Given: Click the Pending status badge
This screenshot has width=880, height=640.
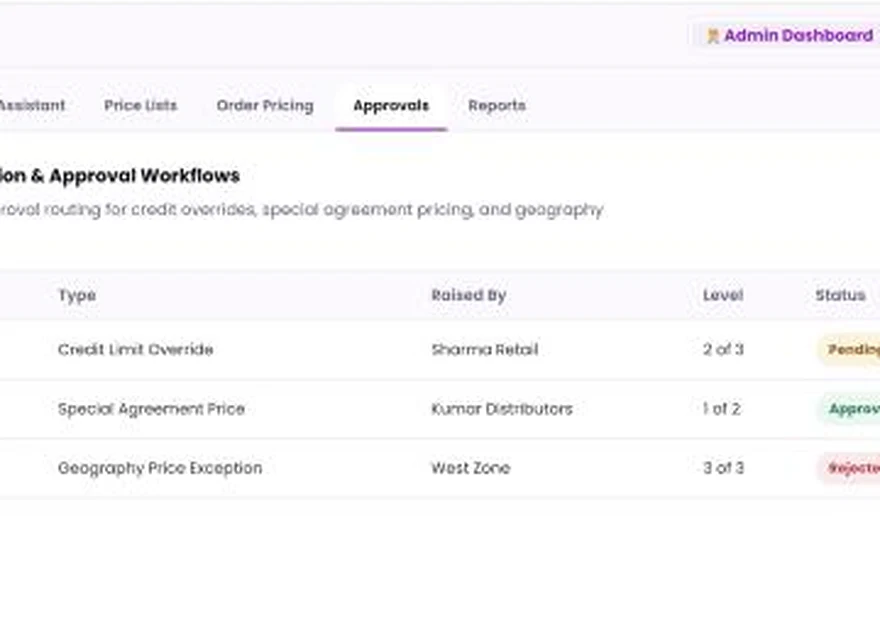Looking at the screenshot, I should [x=849, y=349].
